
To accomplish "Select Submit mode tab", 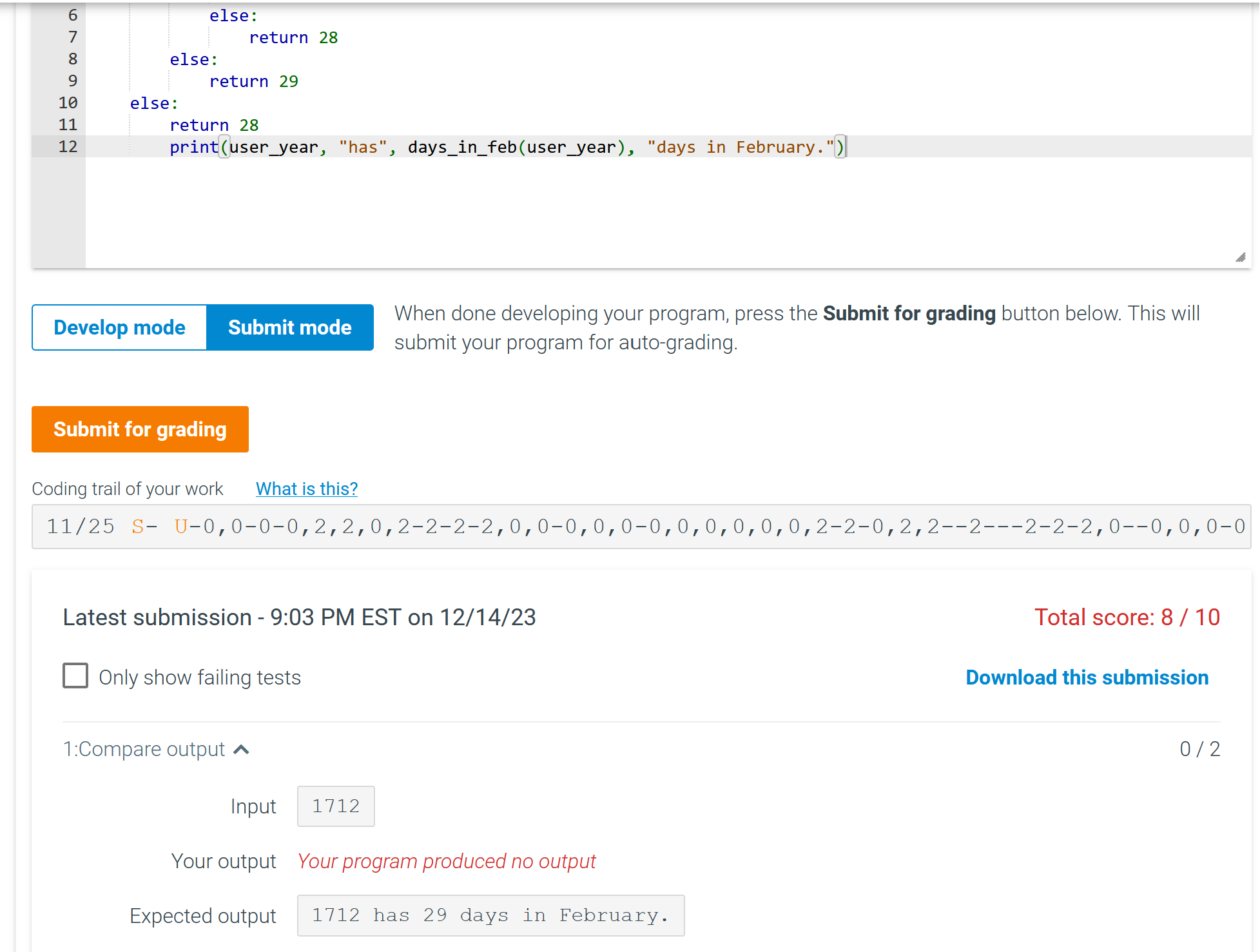I will [x=290, y=327].
